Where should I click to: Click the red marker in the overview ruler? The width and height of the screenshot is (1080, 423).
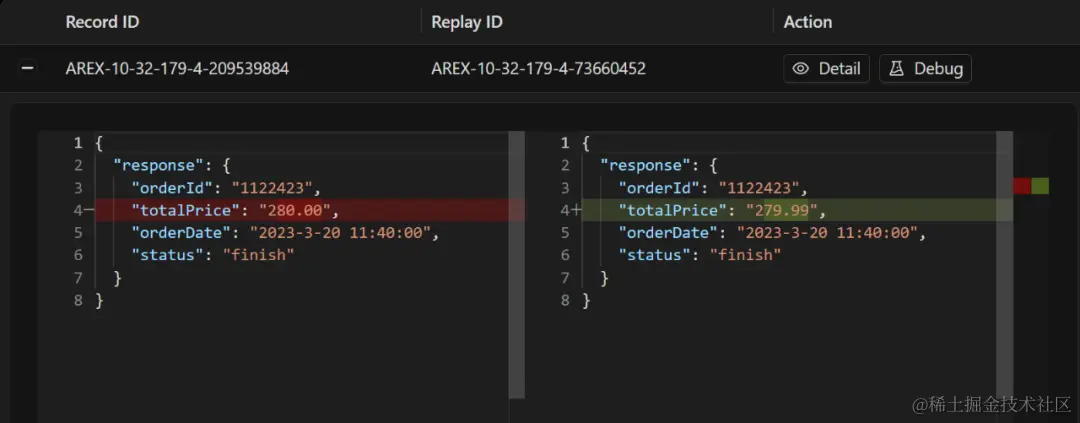coord(1022,186)
